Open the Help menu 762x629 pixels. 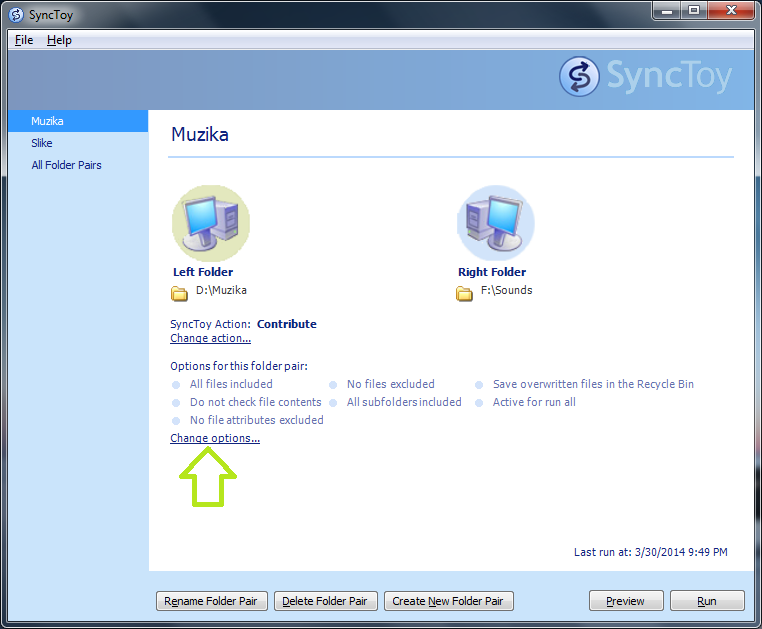click(59, 40)
